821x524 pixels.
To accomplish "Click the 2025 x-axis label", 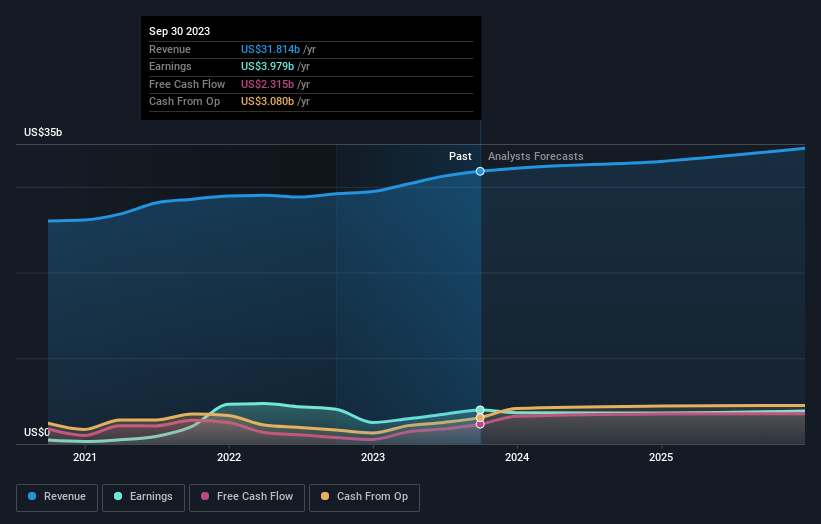I will [x=661, y=457].
